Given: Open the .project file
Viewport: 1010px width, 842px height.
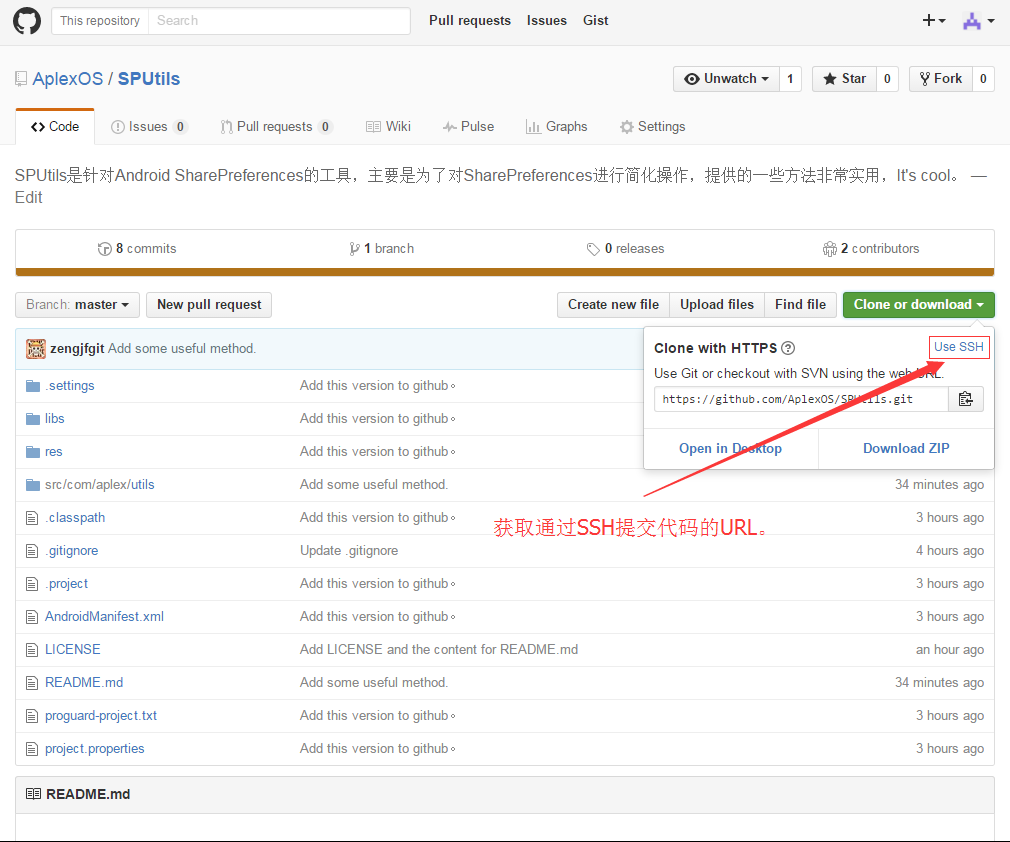Looking at the screenshot, I should (x=66, y=584).
